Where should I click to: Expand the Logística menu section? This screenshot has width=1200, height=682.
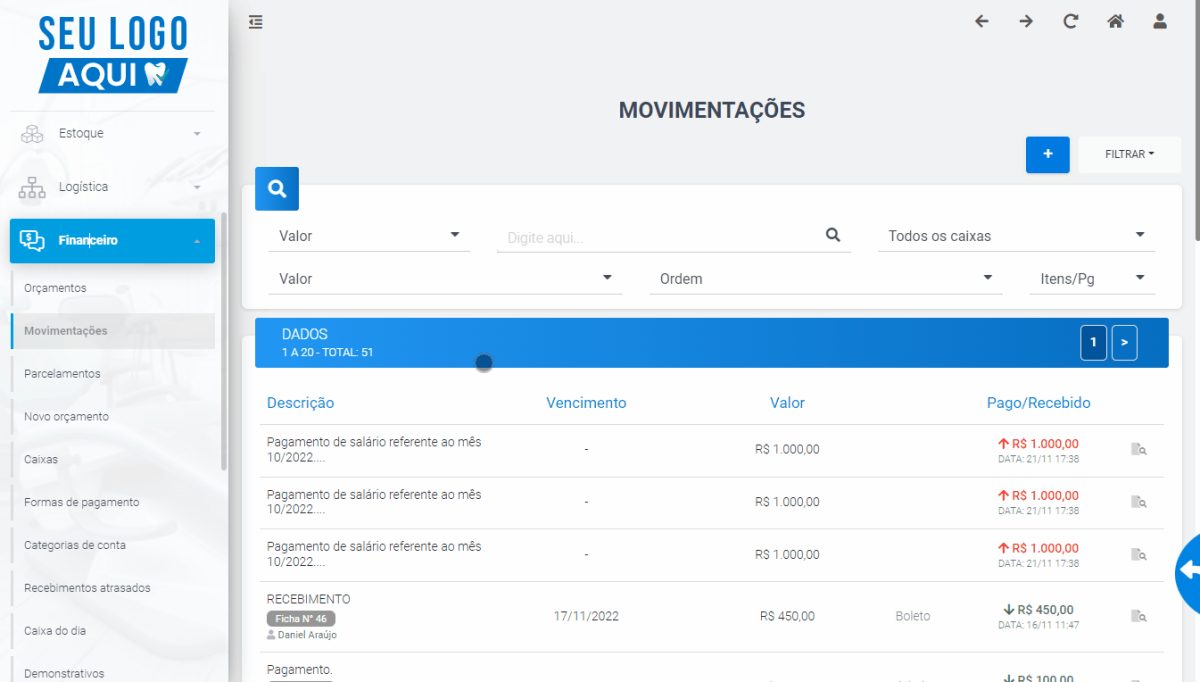pos(112,187)
